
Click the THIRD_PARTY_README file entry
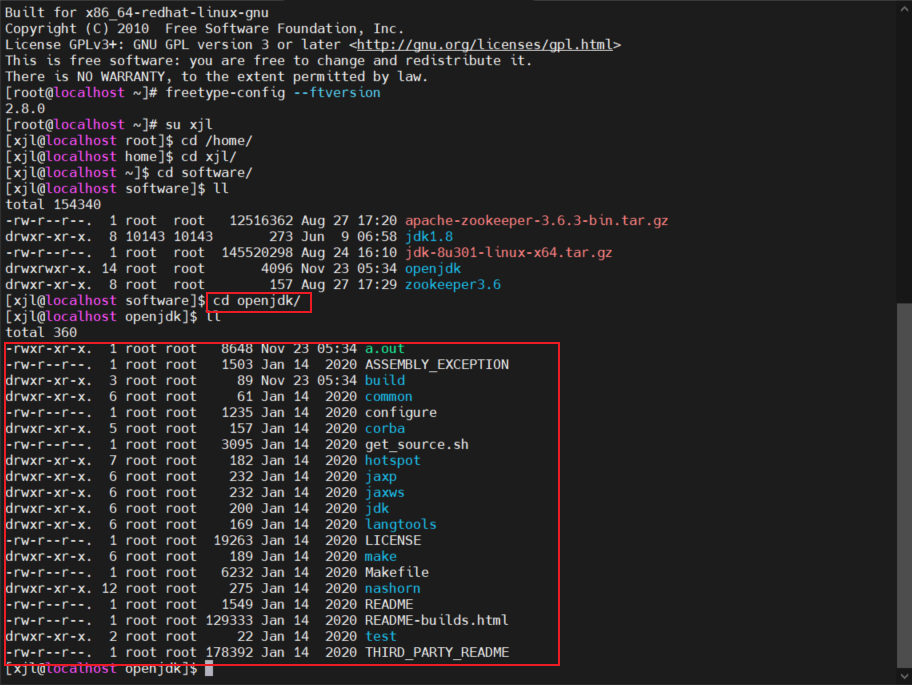coord(437,652)
